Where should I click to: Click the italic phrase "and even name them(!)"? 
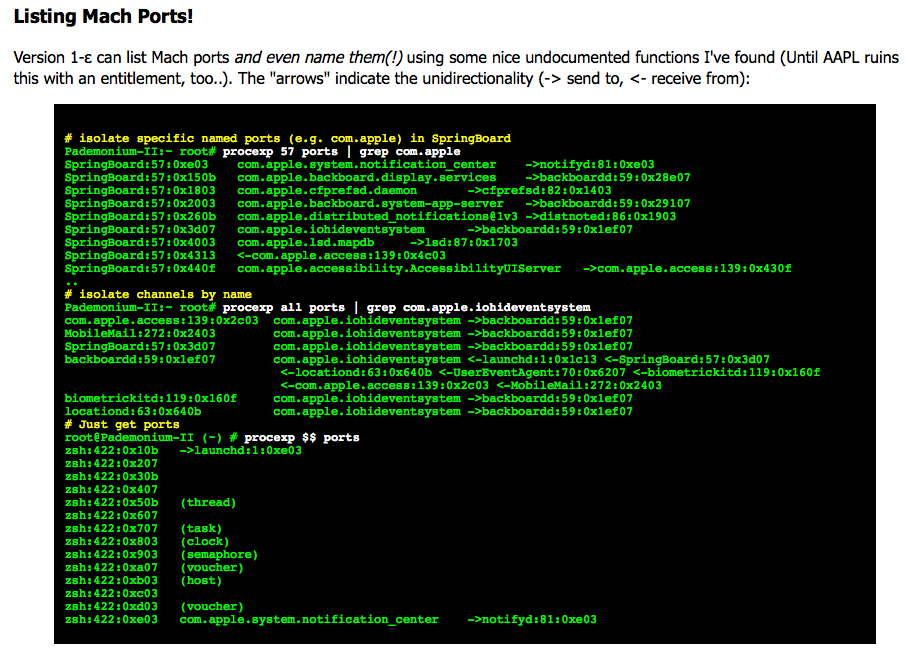click(x=318, y=58)
